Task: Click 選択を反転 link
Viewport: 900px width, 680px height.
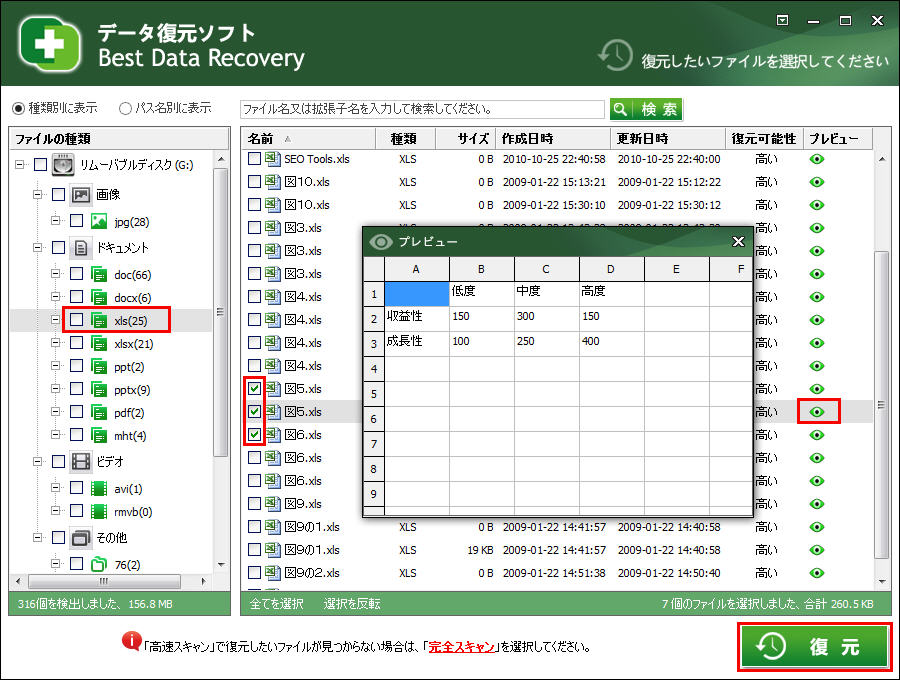Action: tap(352, 604)
